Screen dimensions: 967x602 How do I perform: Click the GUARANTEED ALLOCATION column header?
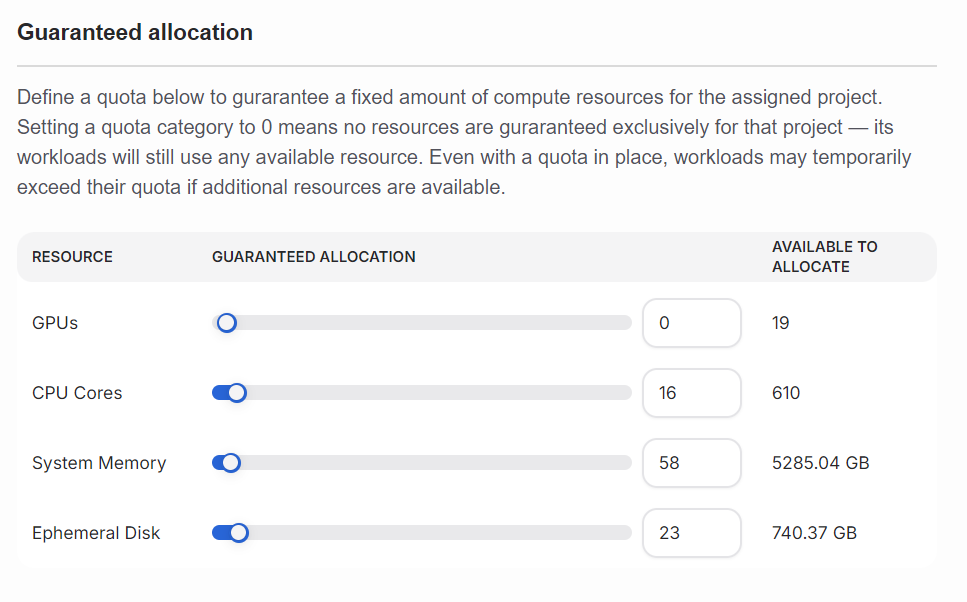[313, 257]
